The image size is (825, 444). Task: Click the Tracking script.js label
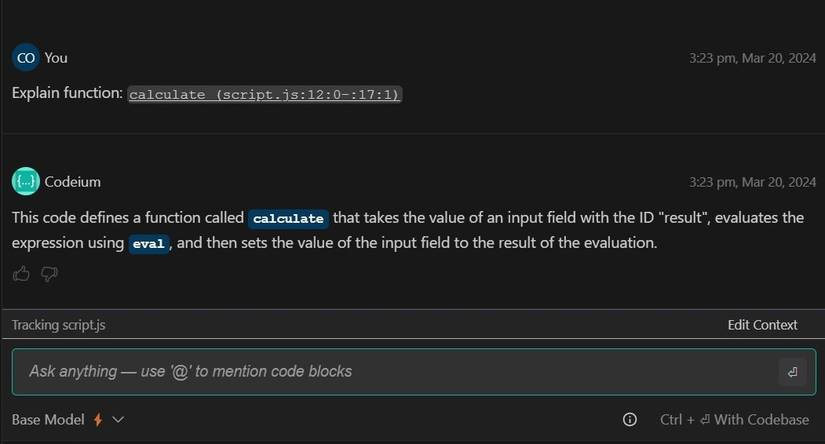(59, 325)
